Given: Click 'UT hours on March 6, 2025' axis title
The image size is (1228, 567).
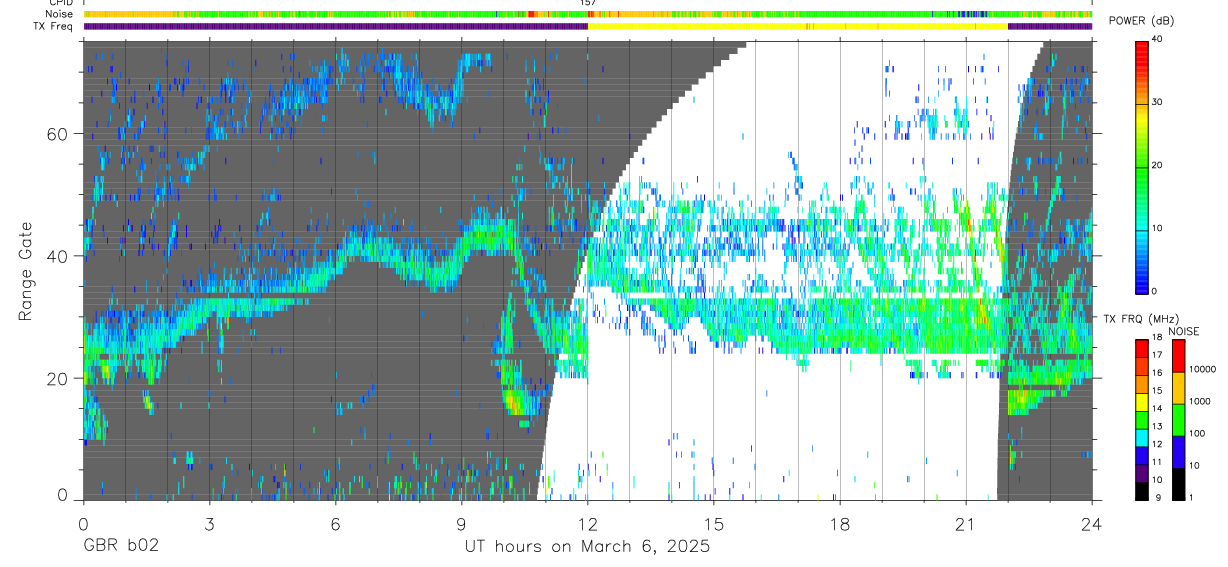Looking at the screenshot, I should (x=587, y=547).
